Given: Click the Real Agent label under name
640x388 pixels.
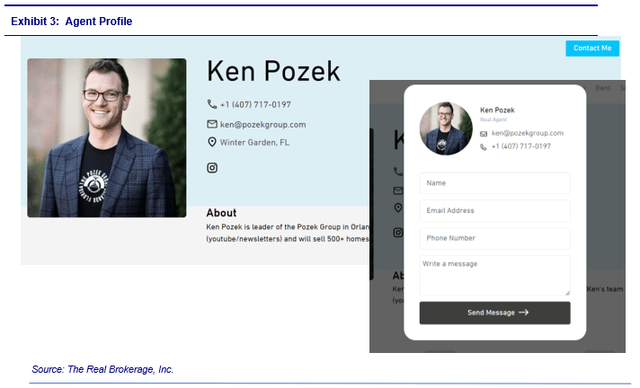Looking at the screenshot, I should 493,120.
